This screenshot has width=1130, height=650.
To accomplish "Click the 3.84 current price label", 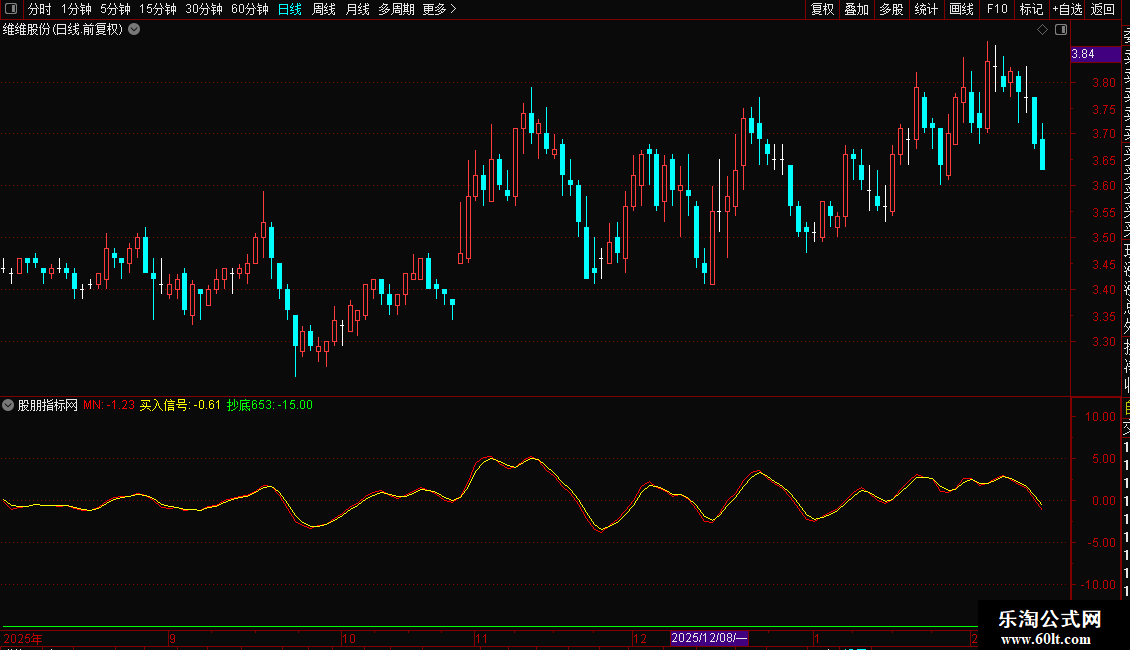I will point(1095,54).
